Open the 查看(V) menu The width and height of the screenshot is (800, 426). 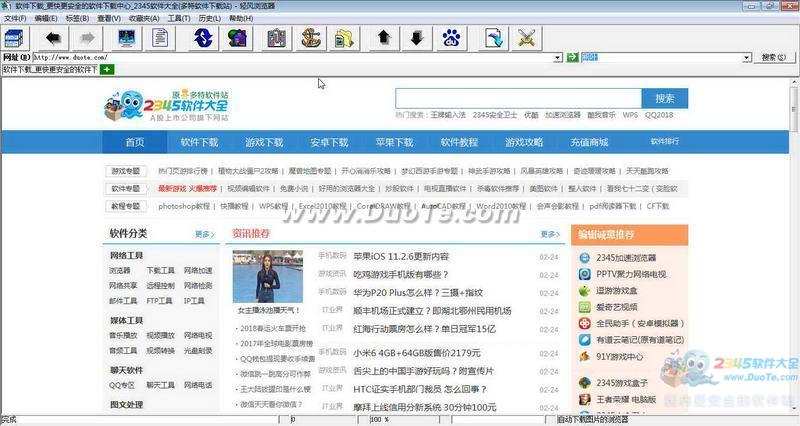[109, 18]
